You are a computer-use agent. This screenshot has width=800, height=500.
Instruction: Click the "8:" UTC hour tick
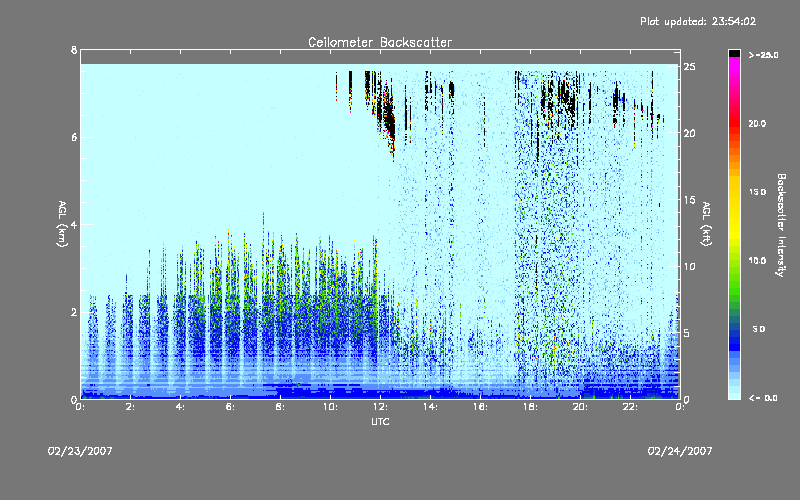click(281, 407)
